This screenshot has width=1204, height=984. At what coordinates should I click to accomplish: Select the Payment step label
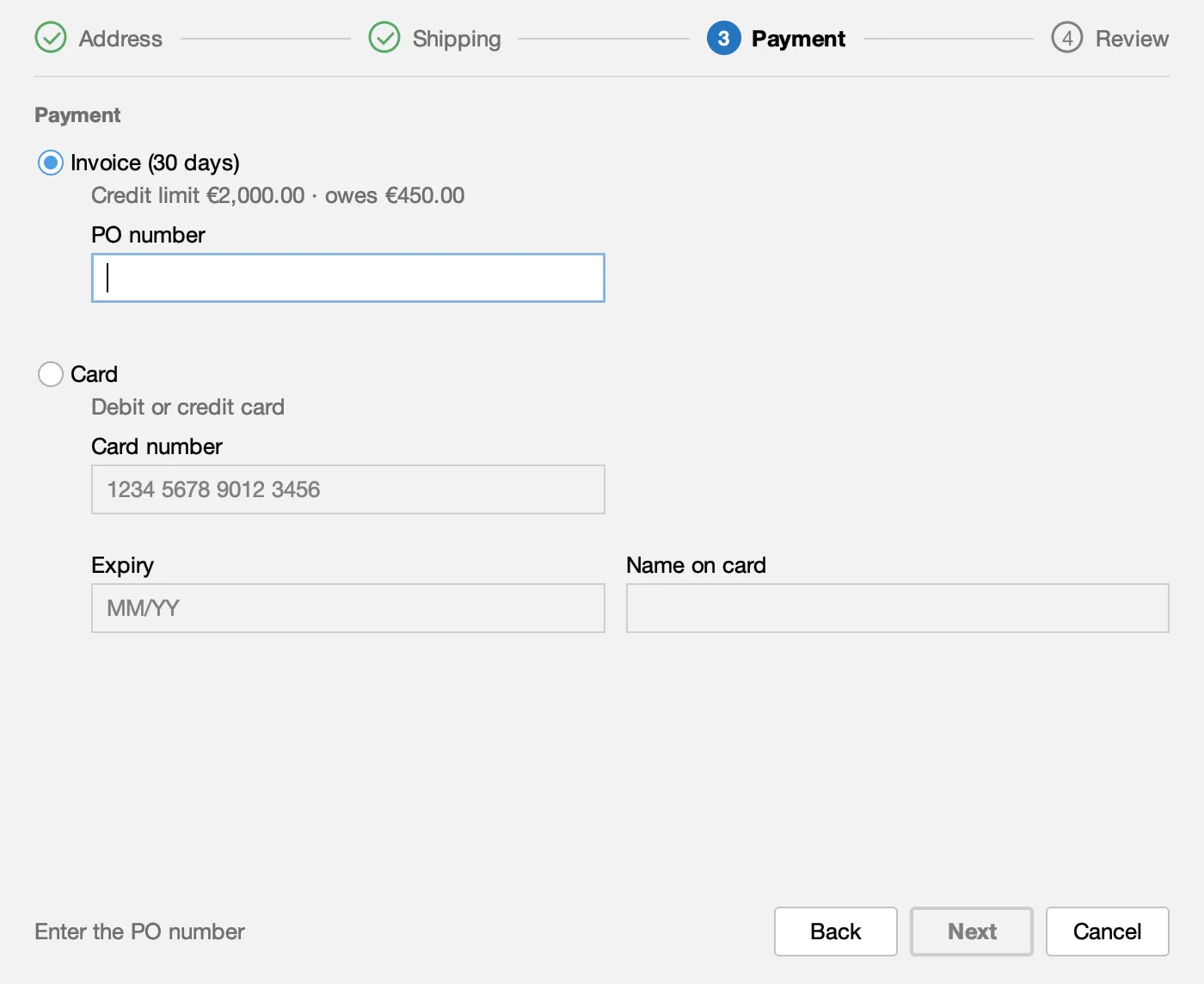(x=798, y=39)
